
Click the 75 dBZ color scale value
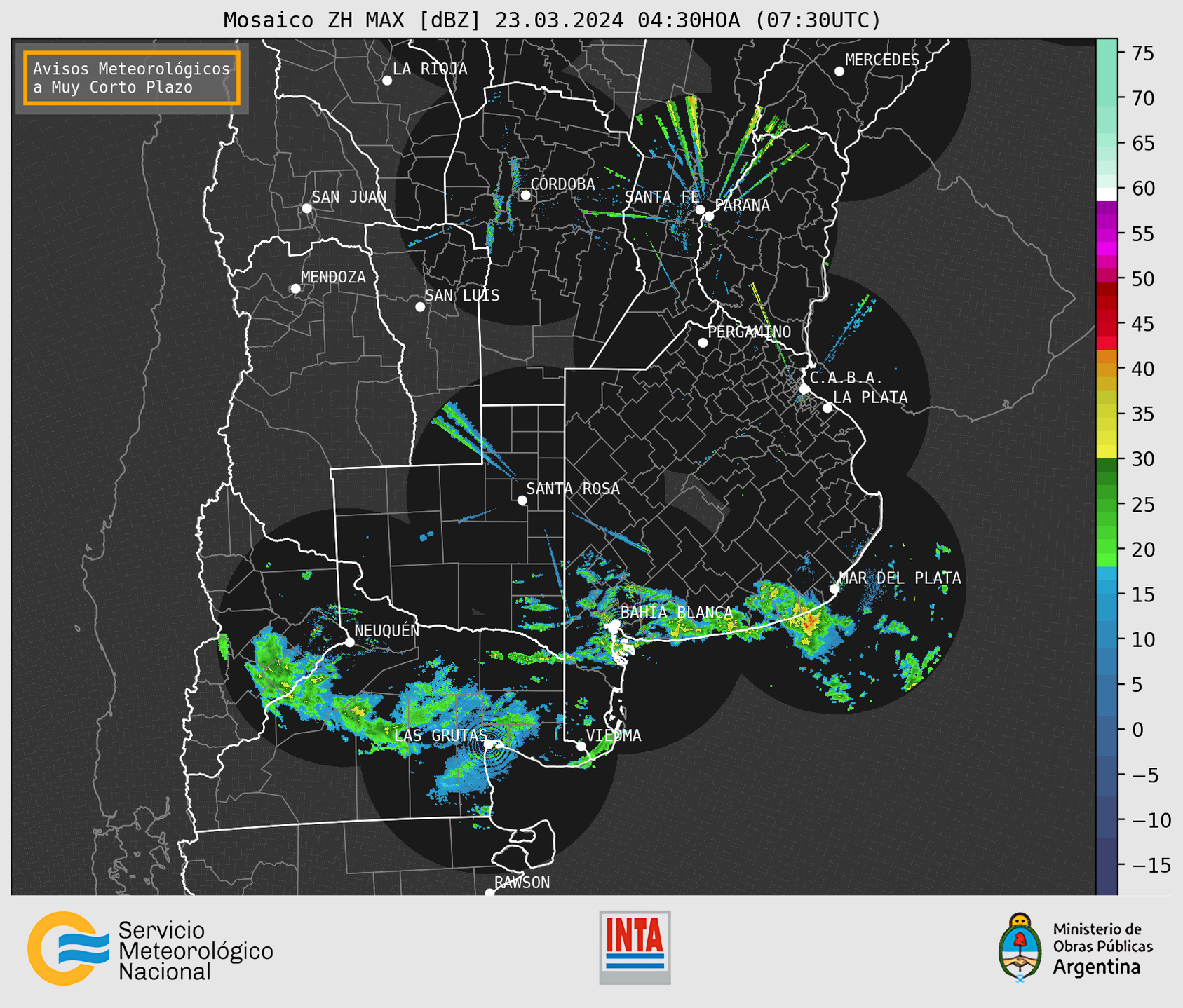point(1143,53)
